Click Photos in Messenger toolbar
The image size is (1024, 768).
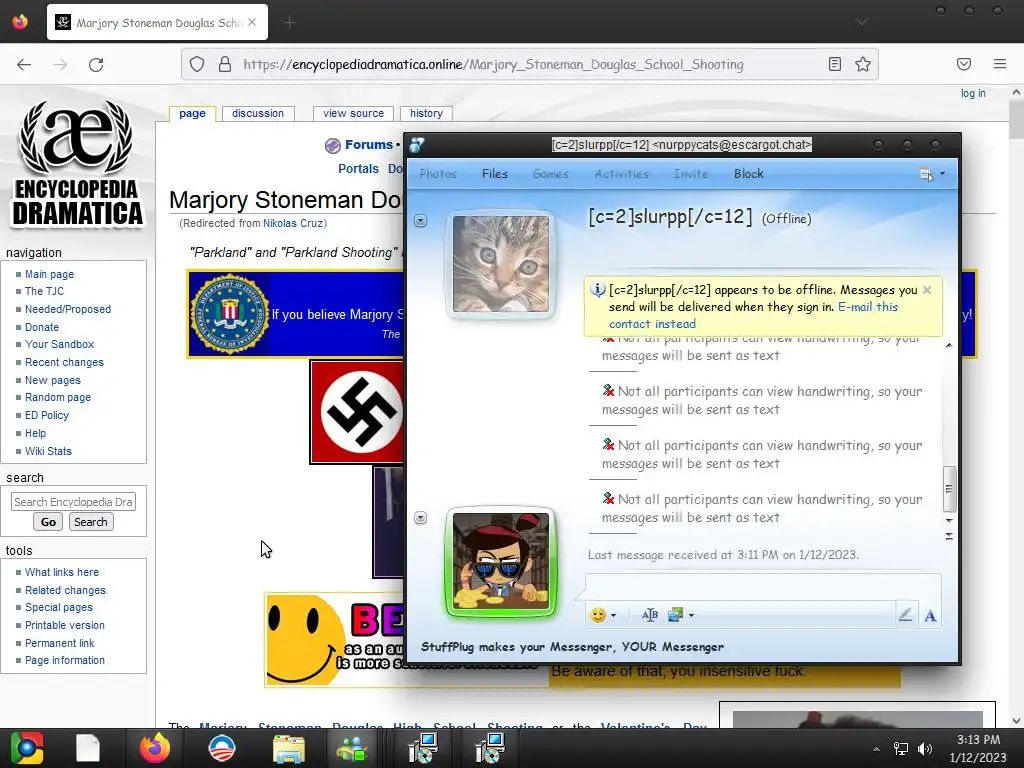click(438, 174)
